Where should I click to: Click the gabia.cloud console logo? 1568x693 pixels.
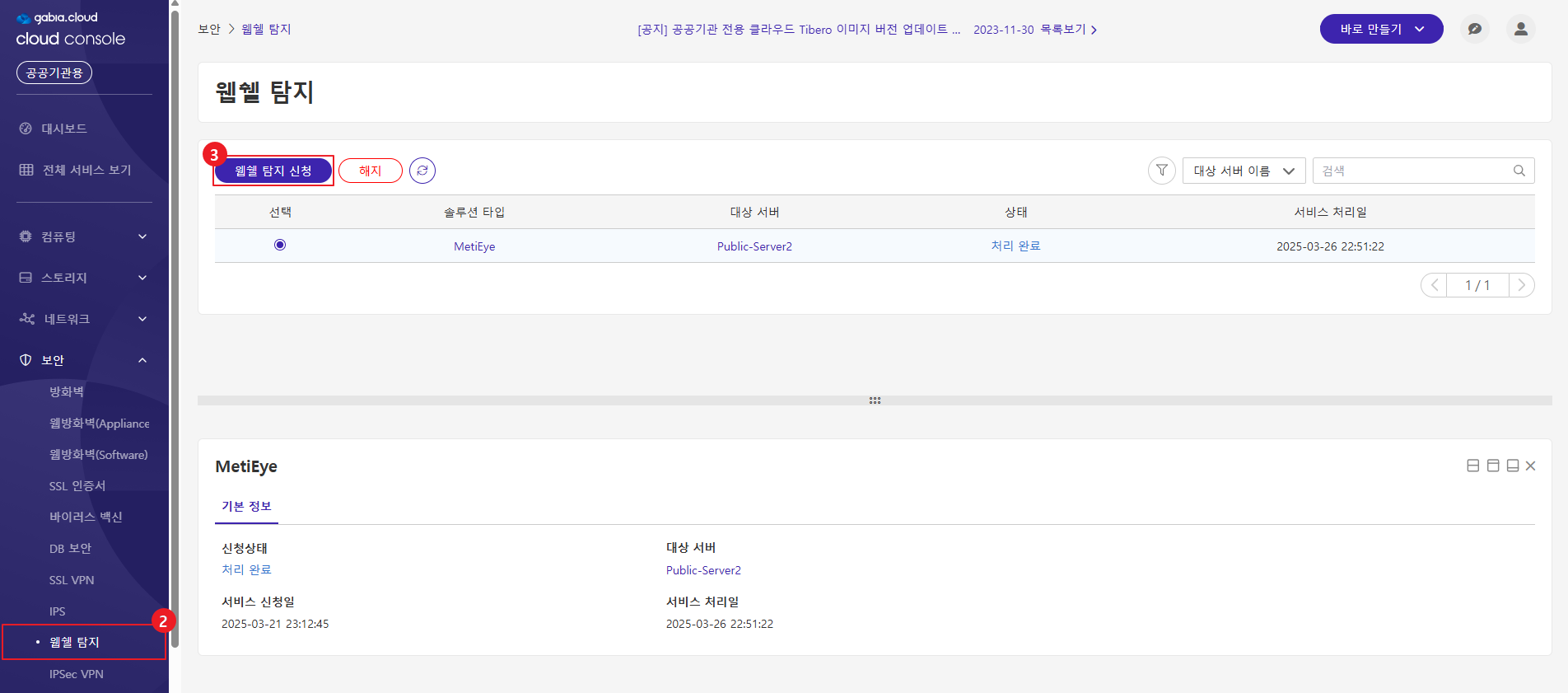[71, 29]
